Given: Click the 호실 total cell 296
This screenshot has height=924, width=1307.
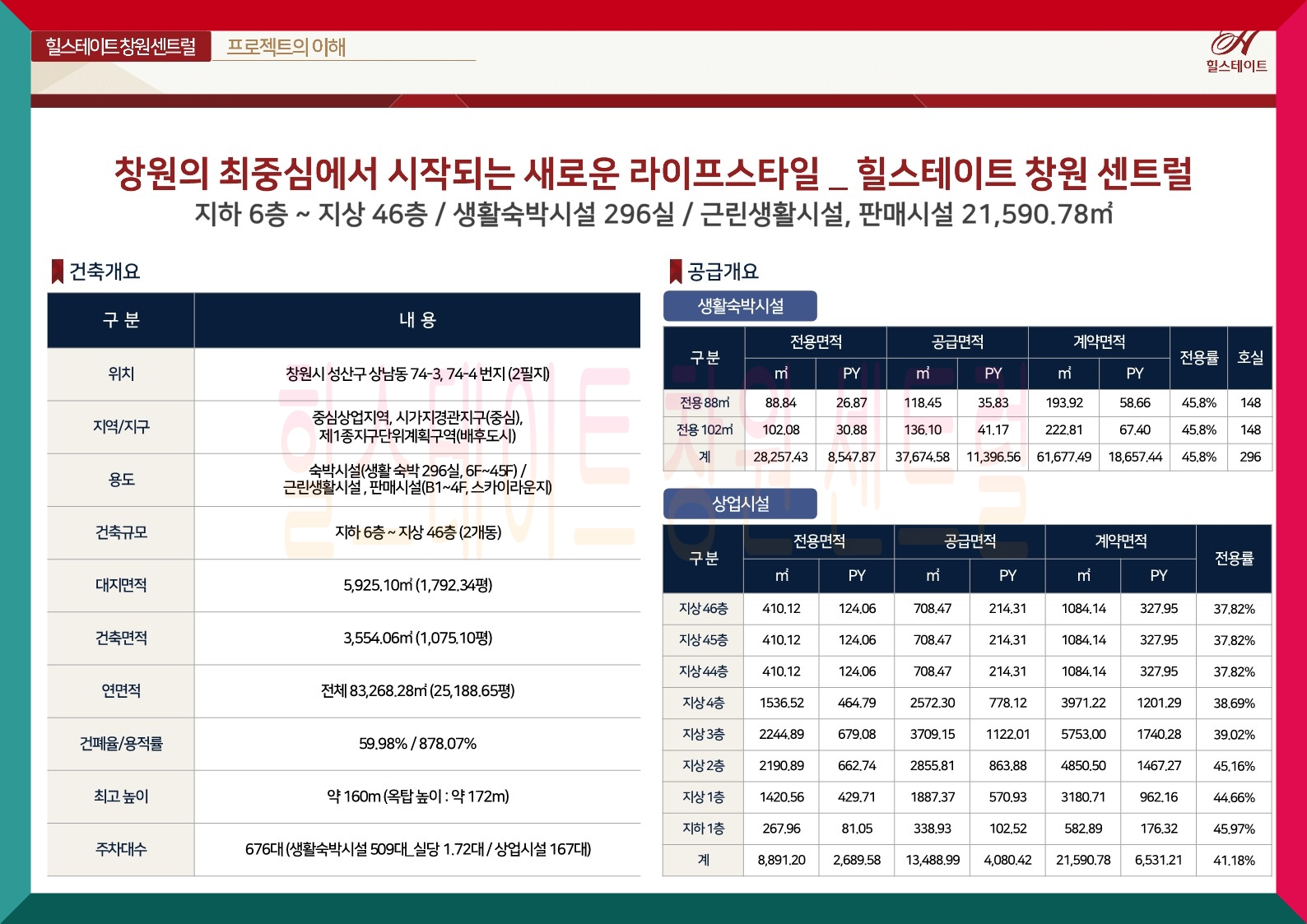Looking at the screenshot, I should point(1250,457).
